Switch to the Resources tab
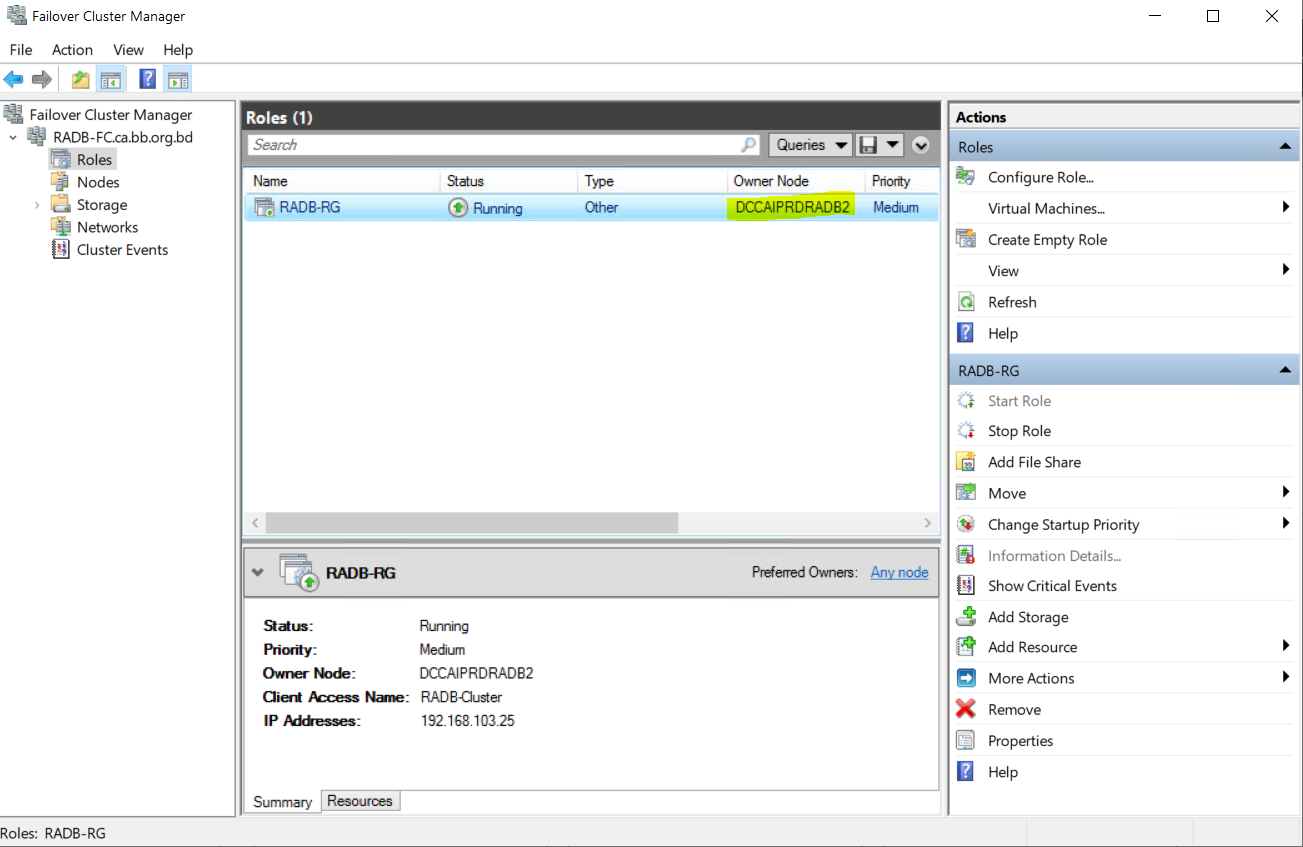1303x847 pixels. (x=360, y=801)
